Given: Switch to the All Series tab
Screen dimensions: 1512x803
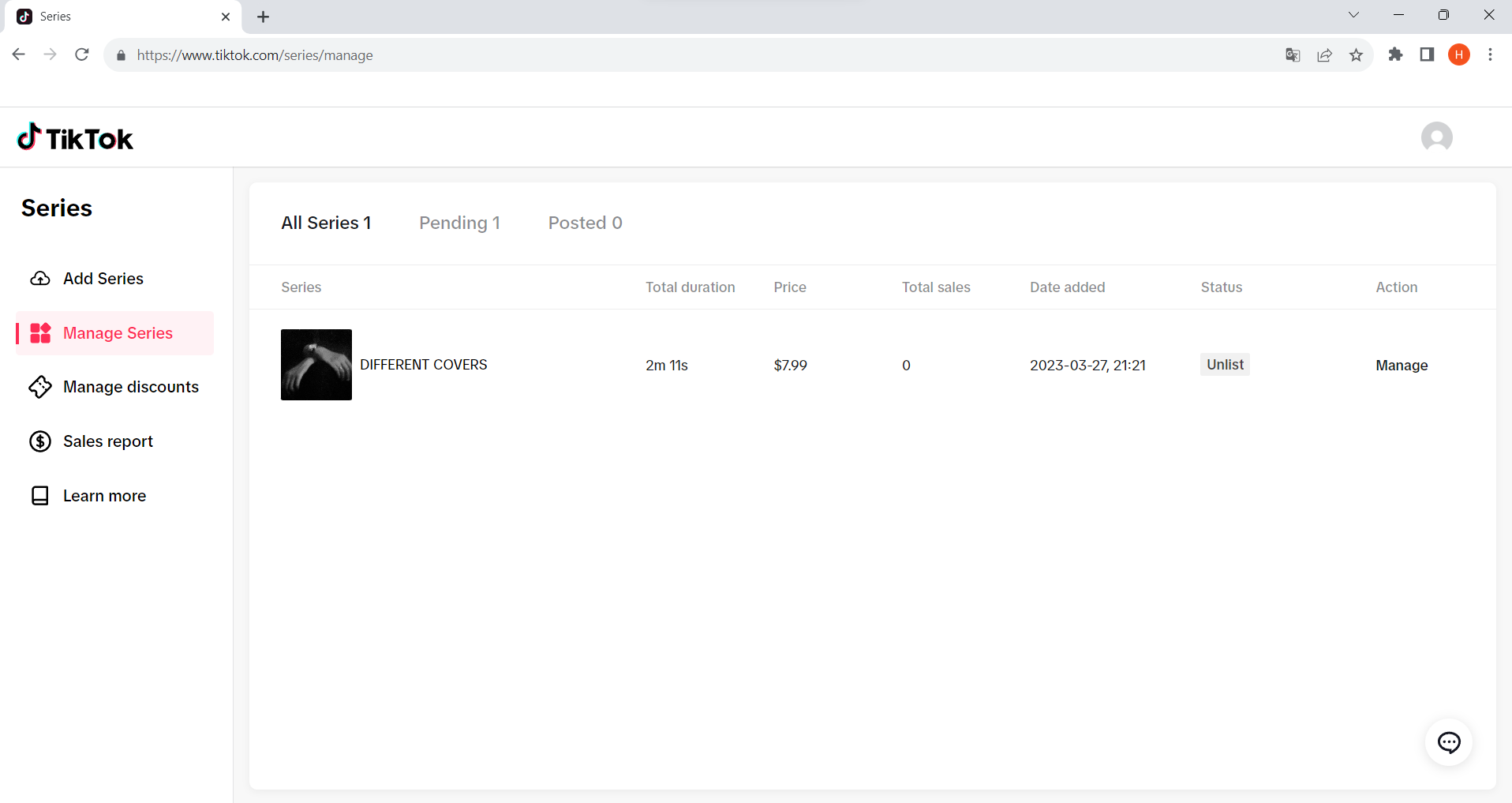Looking at the screenshot, I should coord(326,223).
